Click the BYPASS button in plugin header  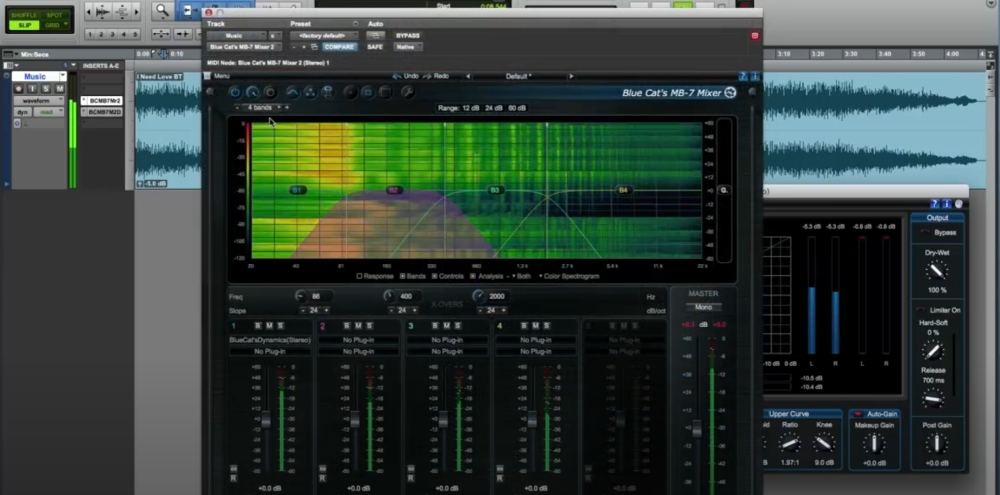click(x=408, y=36)
